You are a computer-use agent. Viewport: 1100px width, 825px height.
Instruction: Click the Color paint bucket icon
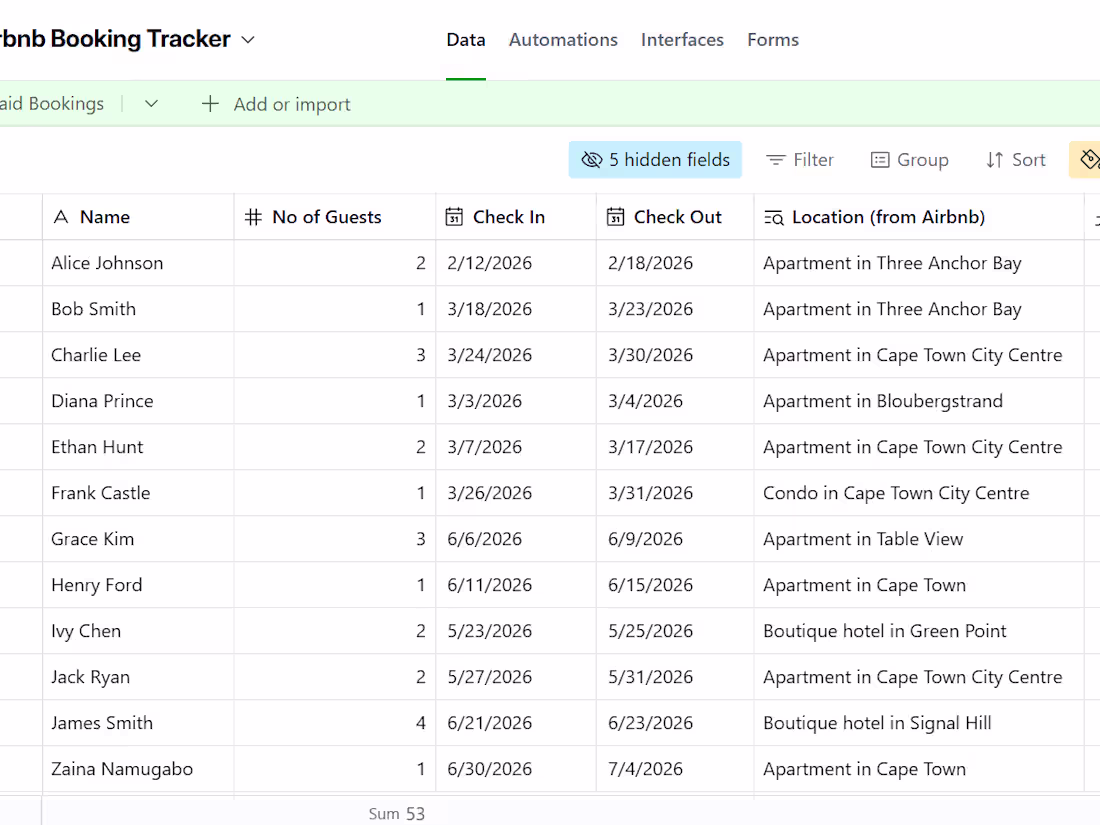[1089, 159]
